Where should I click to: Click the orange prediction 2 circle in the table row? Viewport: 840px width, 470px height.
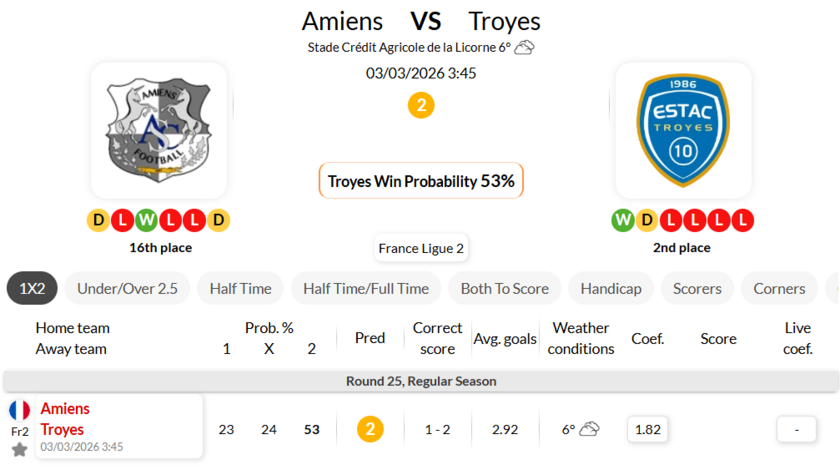click(370, 429)
